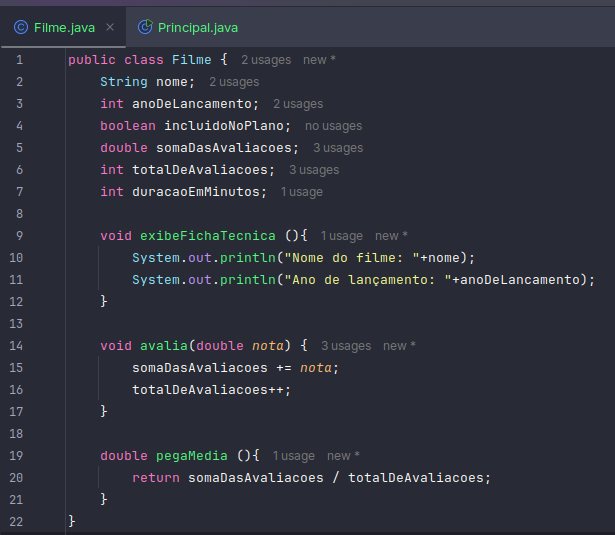
Task: Open '1 usage' hint for exibeFichaTecnica
Action: 342,236
